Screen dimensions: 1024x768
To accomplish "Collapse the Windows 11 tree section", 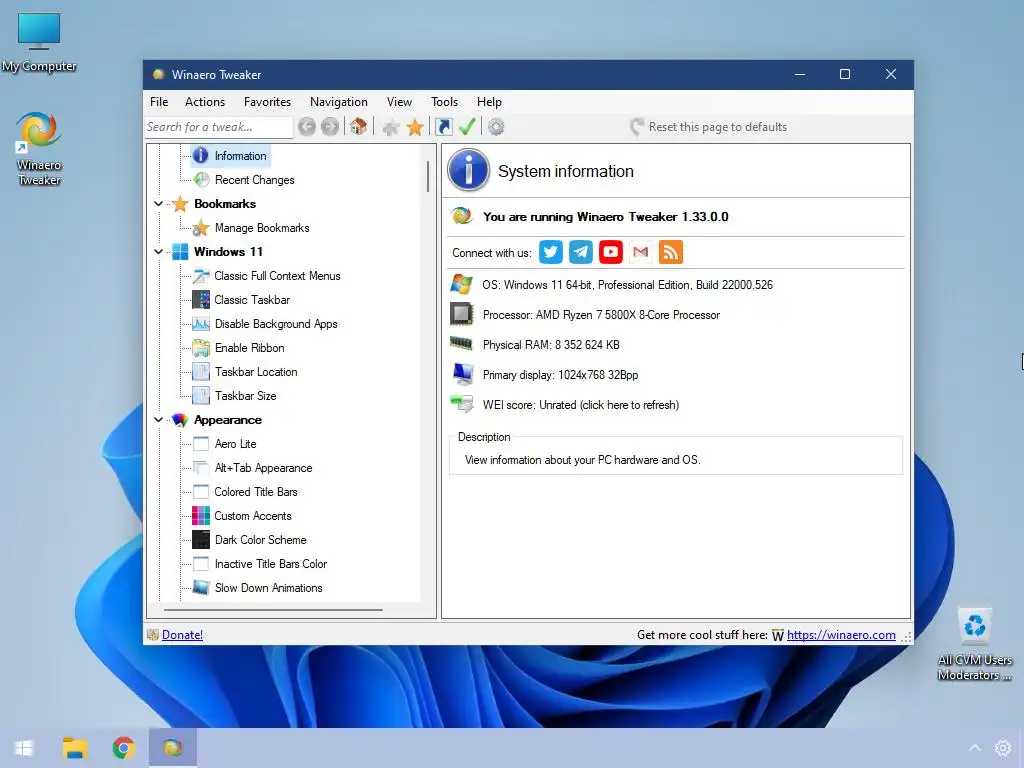I will coord(158,251).
